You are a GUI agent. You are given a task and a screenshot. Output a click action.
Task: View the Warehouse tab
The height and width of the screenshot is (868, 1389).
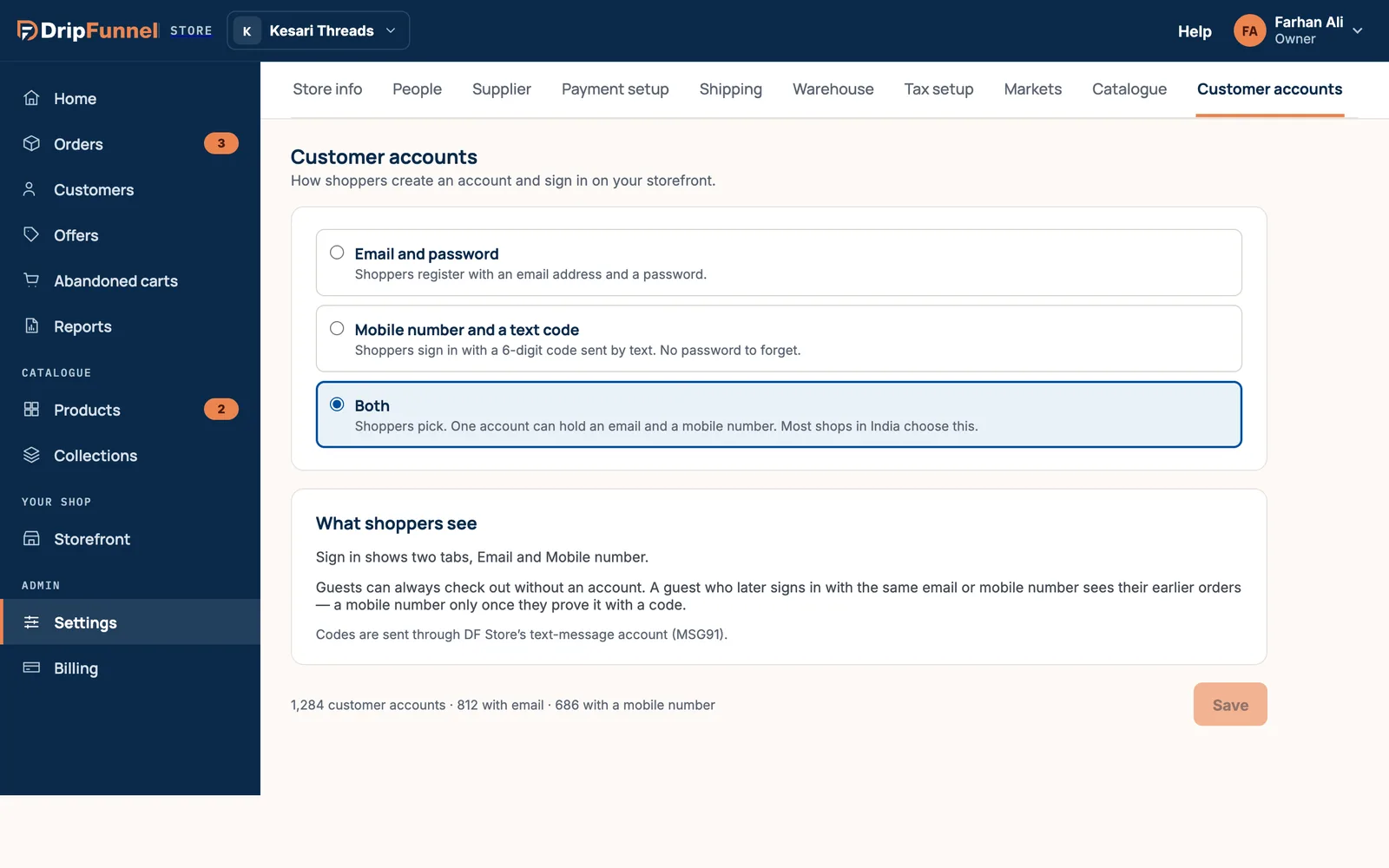point(833,89)
